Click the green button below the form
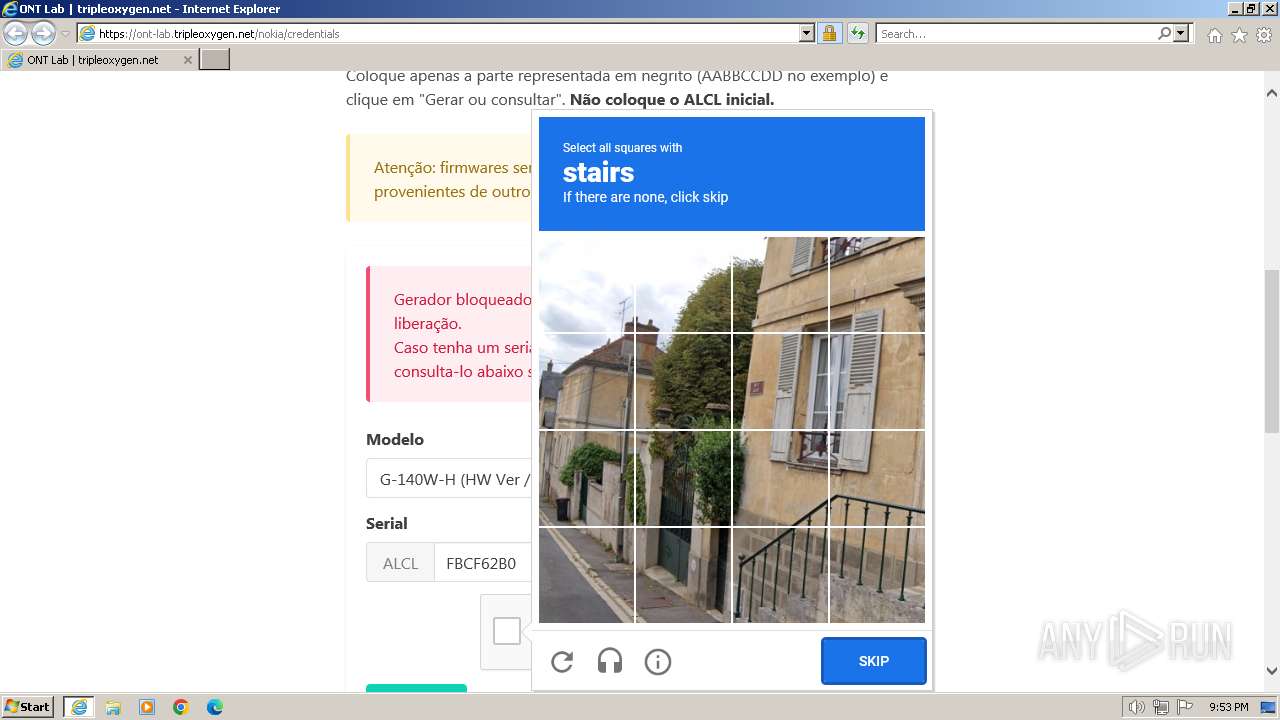The height and width of the screenshot is (720, 1280). pos(416,688)
